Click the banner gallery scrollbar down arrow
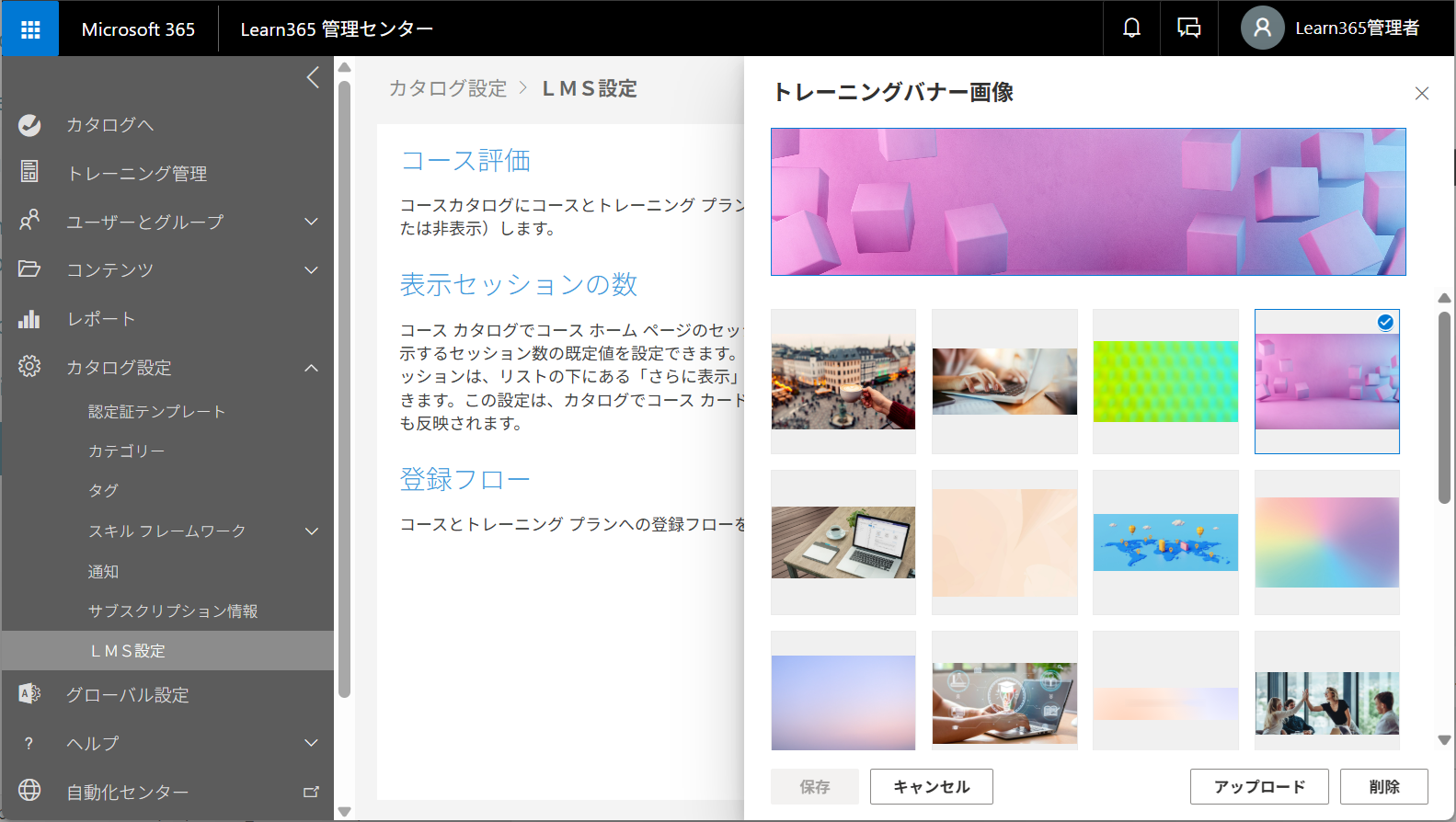This screenshot has height=822, width=1456. [1444, 739]
